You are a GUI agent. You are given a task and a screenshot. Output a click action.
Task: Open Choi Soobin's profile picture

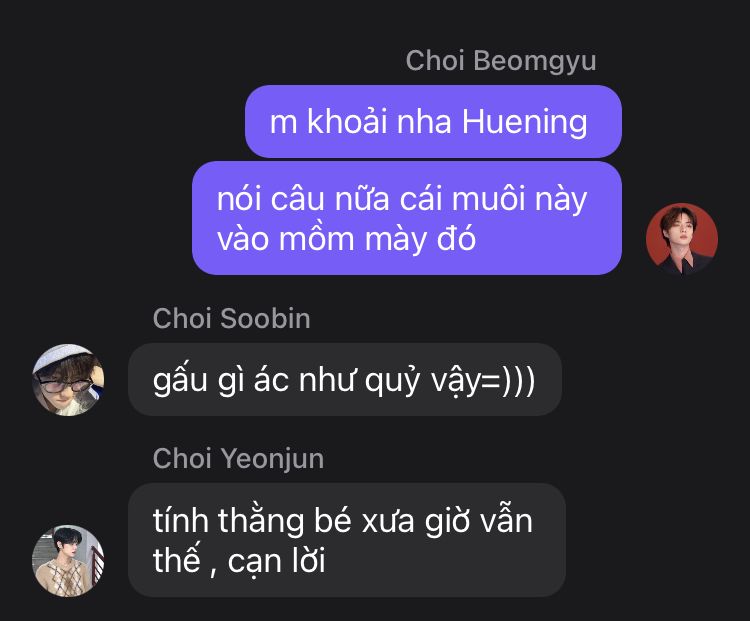pyautogui.click(x=68, y=380)
